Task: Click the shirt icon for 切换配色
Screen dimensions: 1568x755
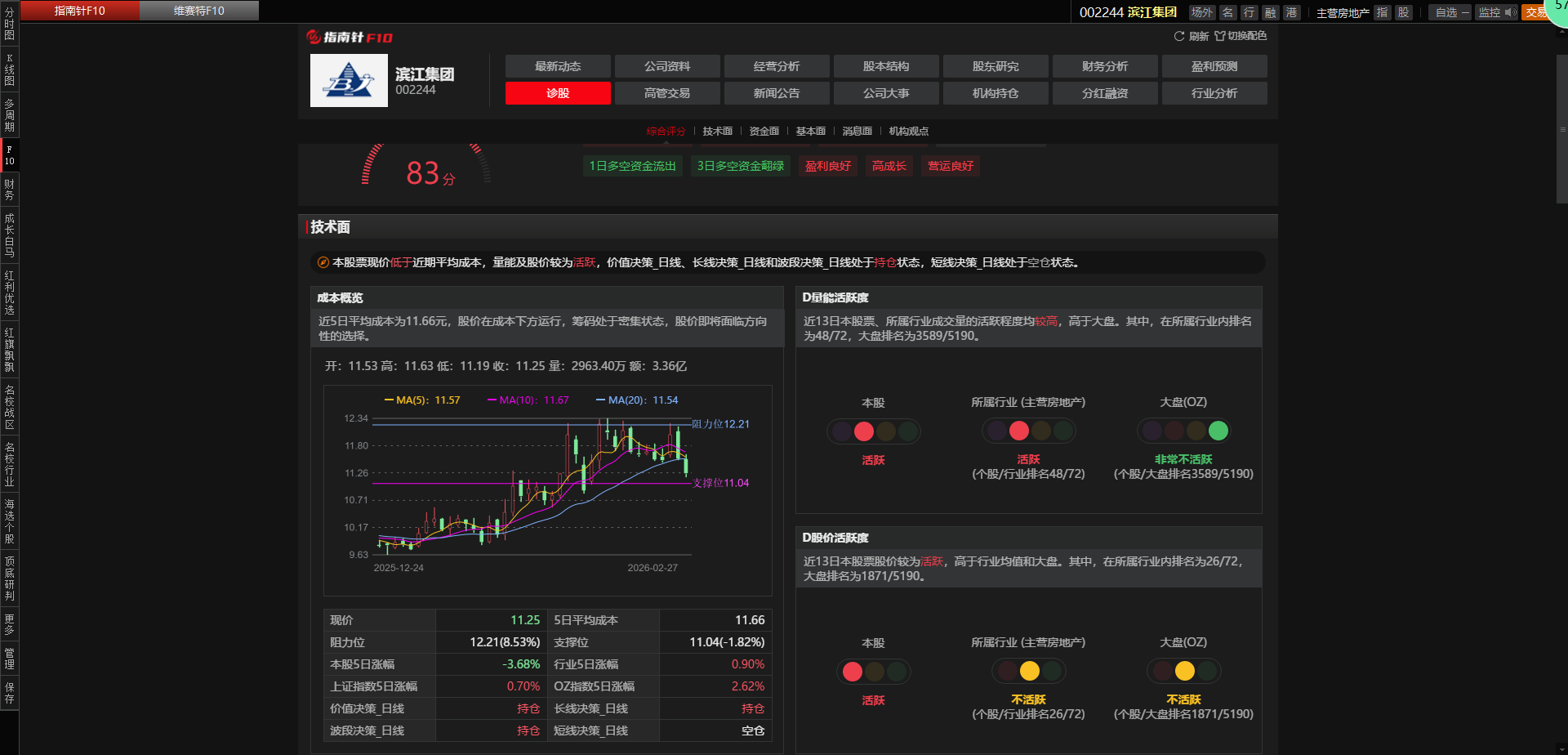Action: tap(1220, 36)
